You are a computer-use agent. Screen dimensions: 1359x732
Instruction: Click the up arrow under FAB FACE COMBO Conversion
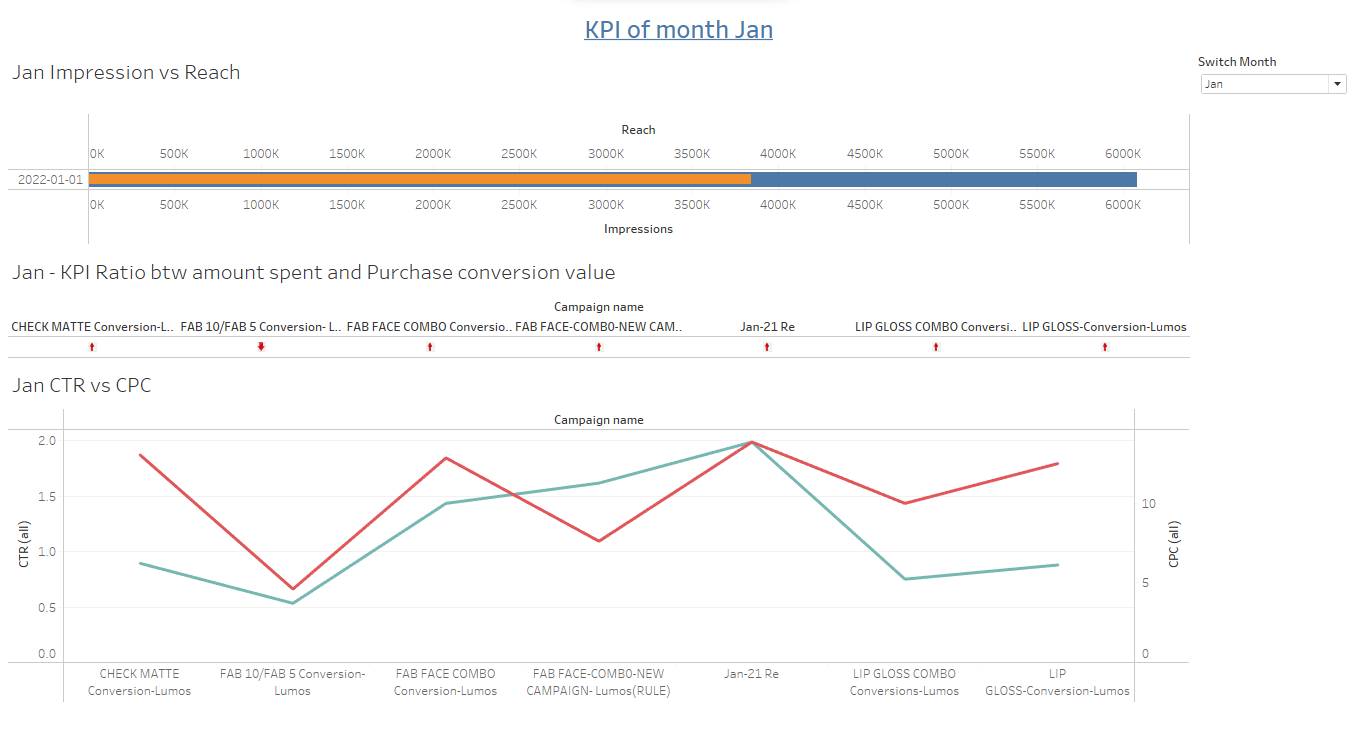pyautogui.click(x=428, y=346)
